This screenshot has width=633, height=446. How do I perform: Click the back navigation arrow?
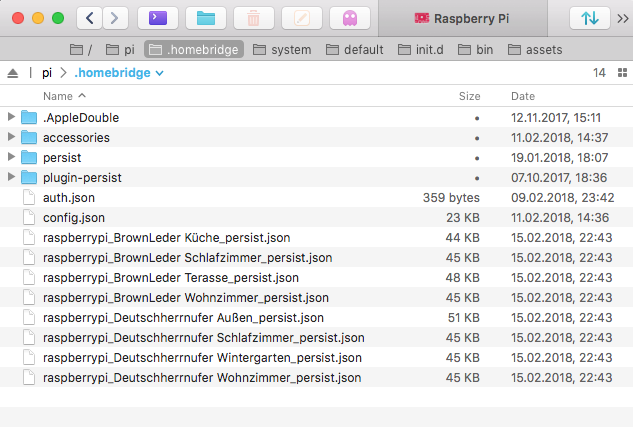point(91,18)
